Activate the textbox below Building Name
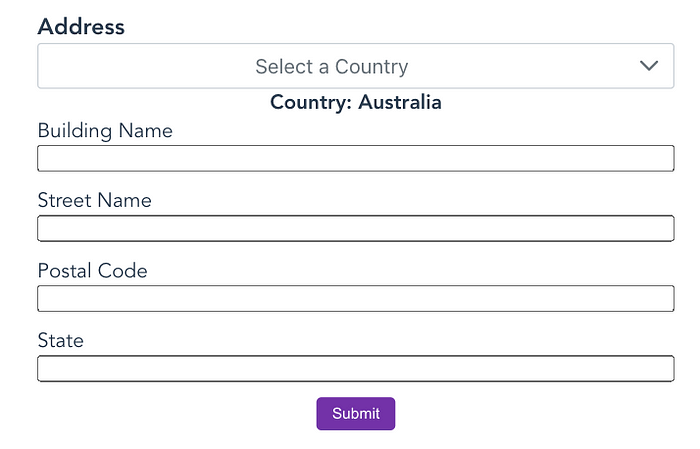700x449 pixels. click(355, 158)
